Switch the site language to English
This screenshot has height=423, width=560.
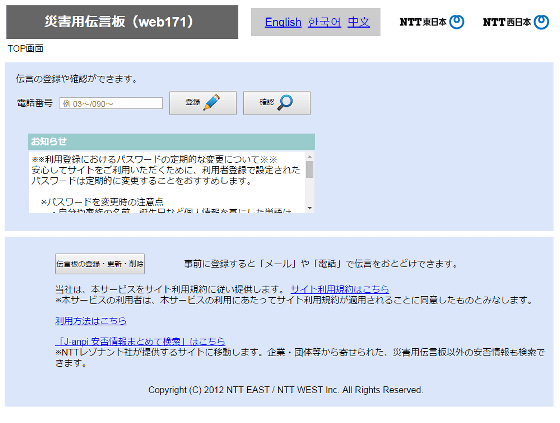(283, 23)
